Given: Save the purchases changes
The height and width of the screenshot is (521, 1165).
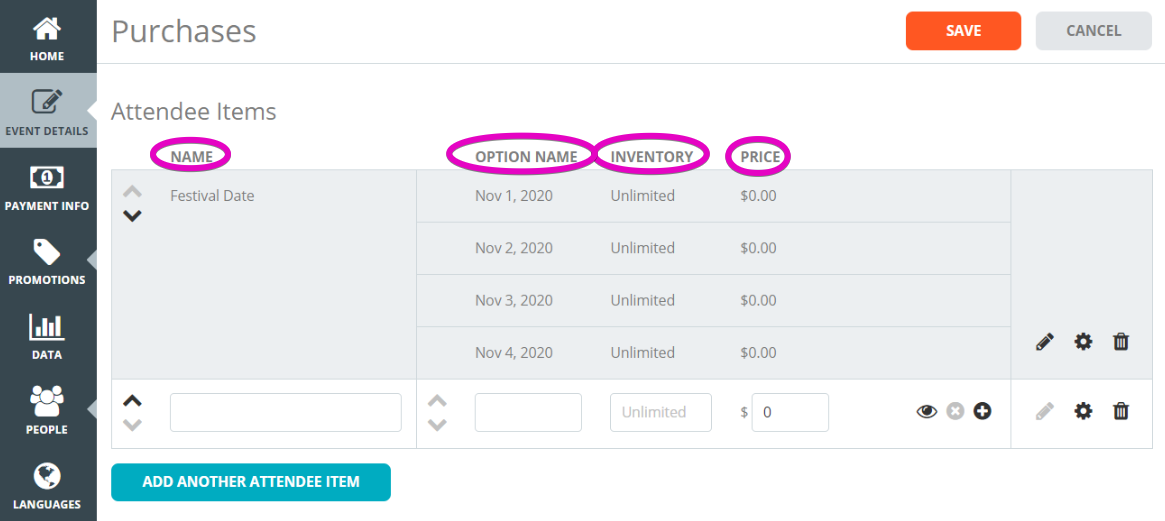Looking at the screenshot, I should click(x=963, y=31).
